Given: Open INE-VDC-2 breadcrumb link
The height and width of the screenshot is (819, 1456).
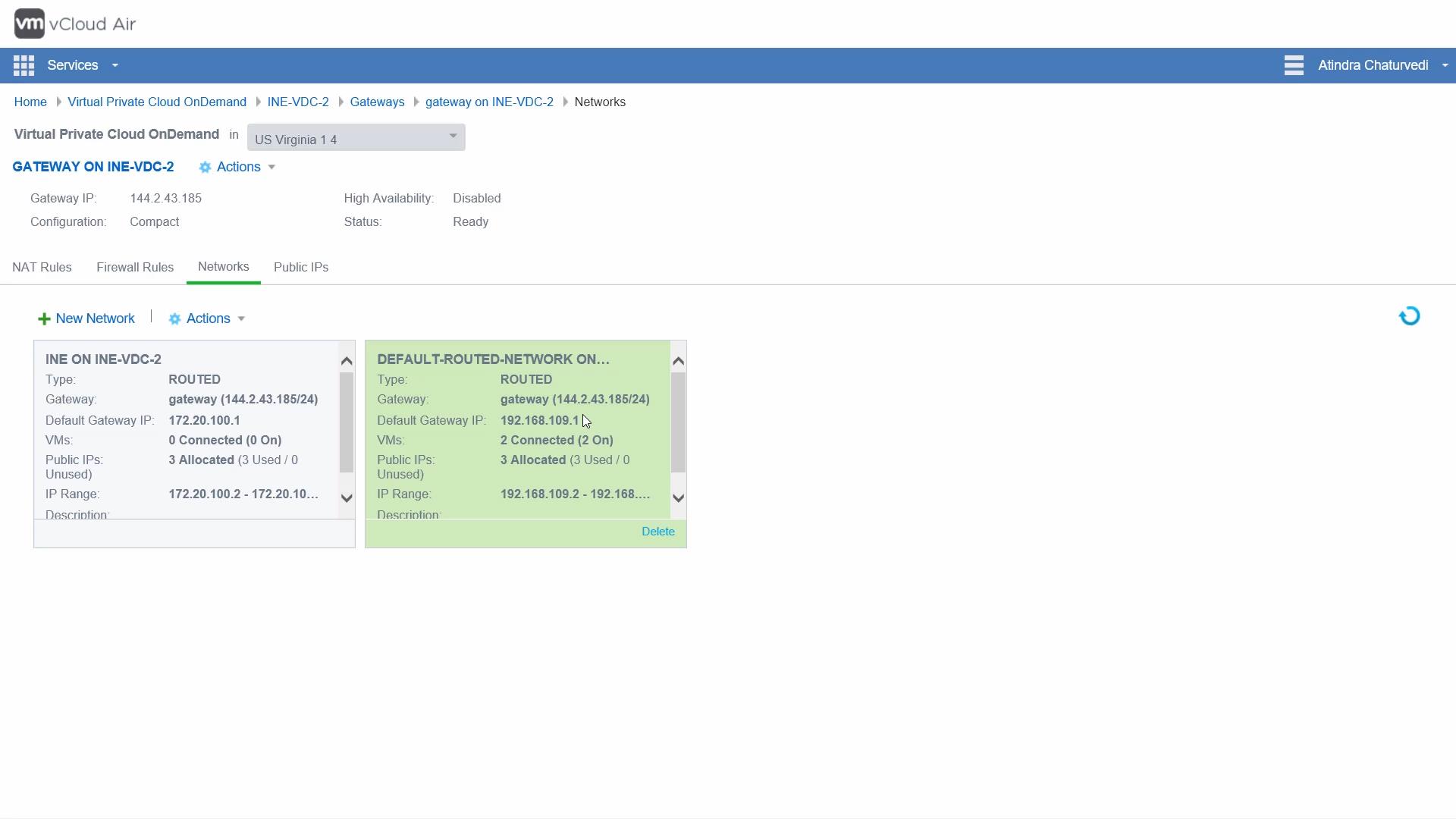Looking at the screenshot, I should pyautogui.click(x=298, y=102).
